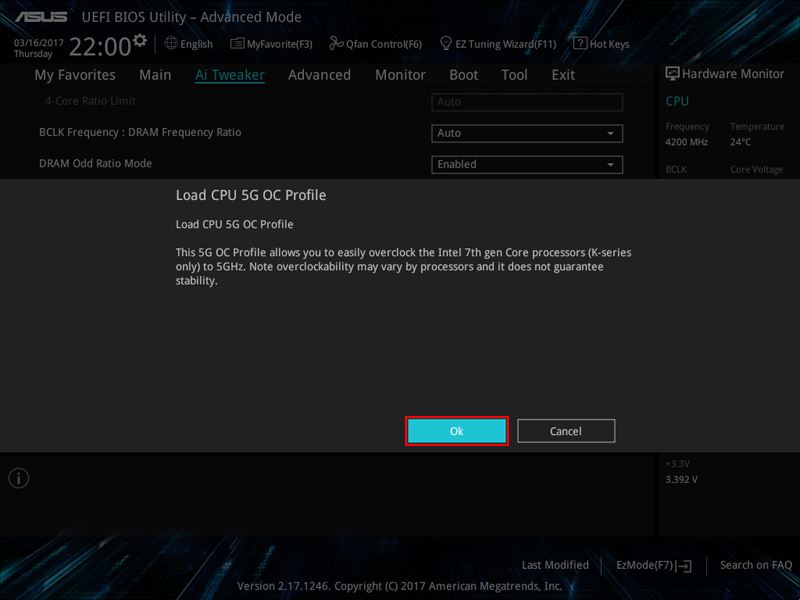
Task: Go to the Monitor tab
Action: point(400,75)
